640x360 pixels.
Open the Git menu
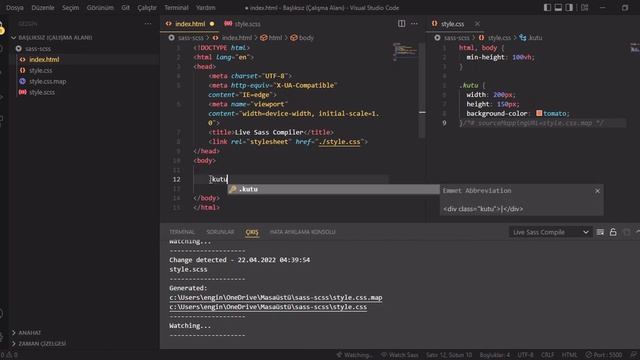click(125, 8)
